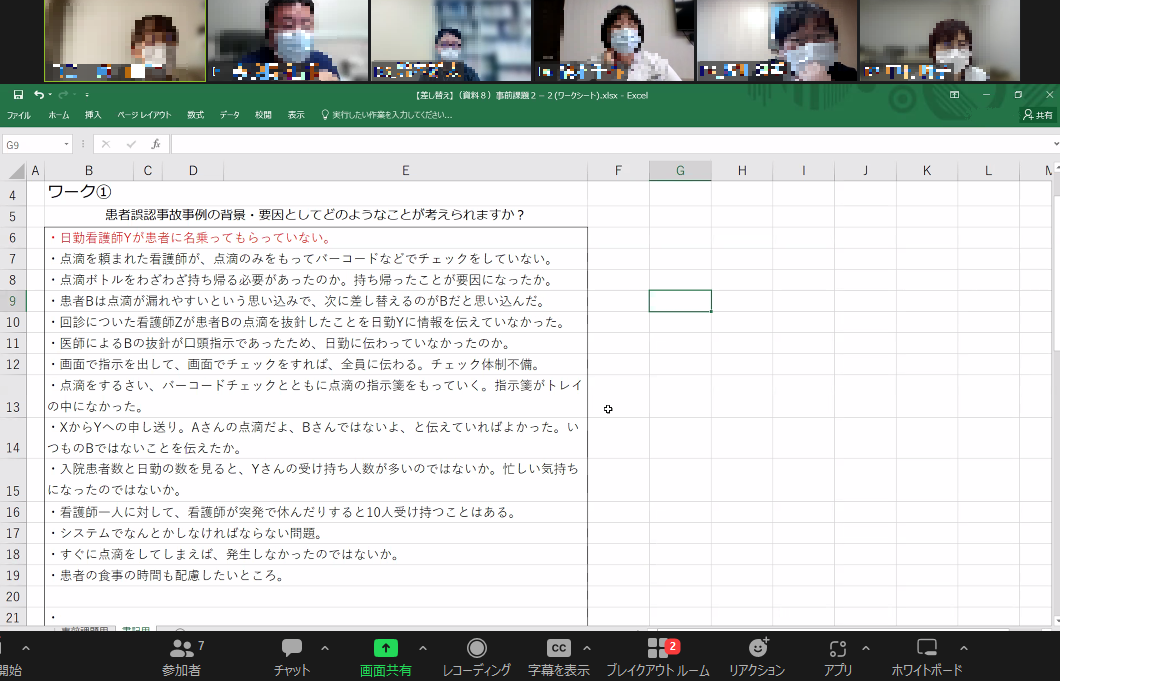Click the tell-me search box in ribbon

[x=390, y=115]
